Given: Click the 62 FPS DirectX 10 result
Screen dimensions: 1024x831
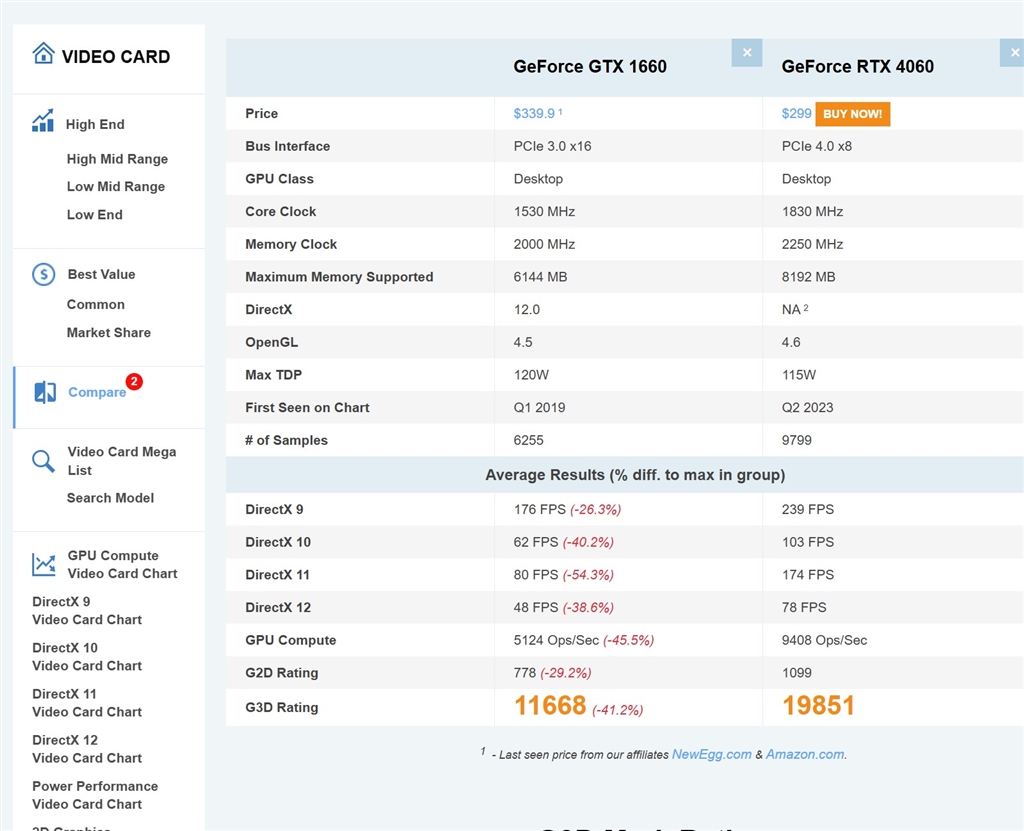Looking at the screenshot, I should point(536,542).
